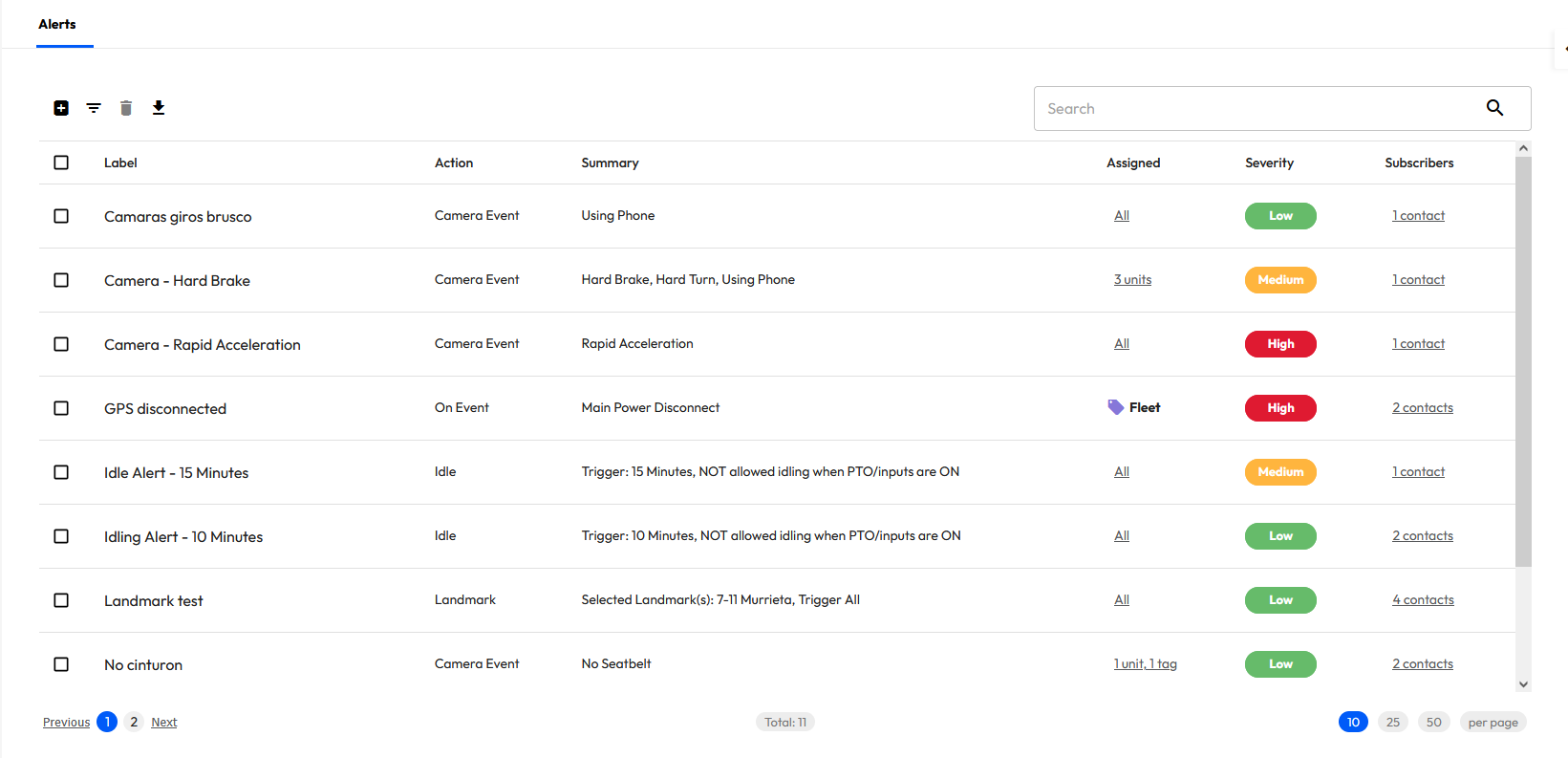This screenshot has height=758, width=1568.
Task: Click the download export icon
Action: [x=159, y=108]
